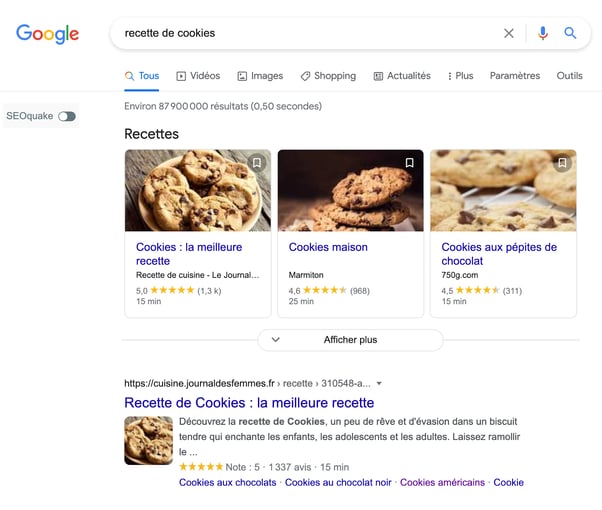The height and width of the screenshot is (510, 602).
Task: Open dropdown arrow beside journaldesfemmes URL
Action: pos(380,383)
